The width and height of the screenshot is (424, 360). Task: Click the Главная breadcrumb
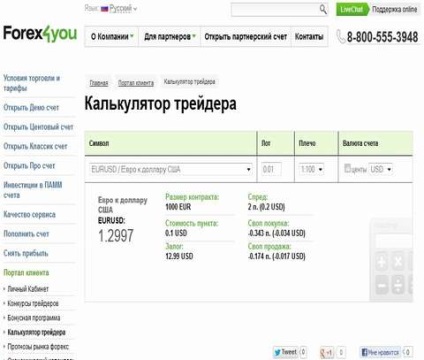tap(99, 83)
